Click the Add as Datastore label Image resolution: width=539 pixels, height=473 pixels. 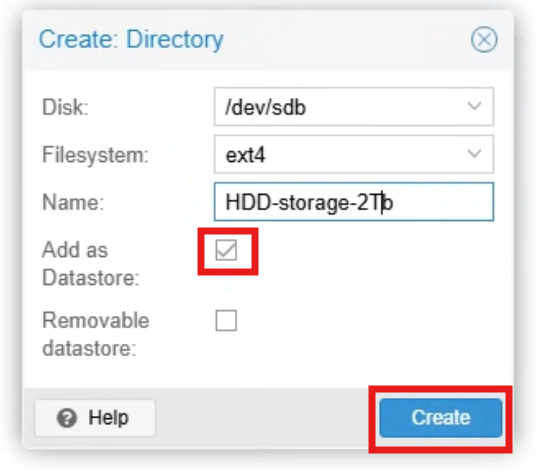pos(91,263)
